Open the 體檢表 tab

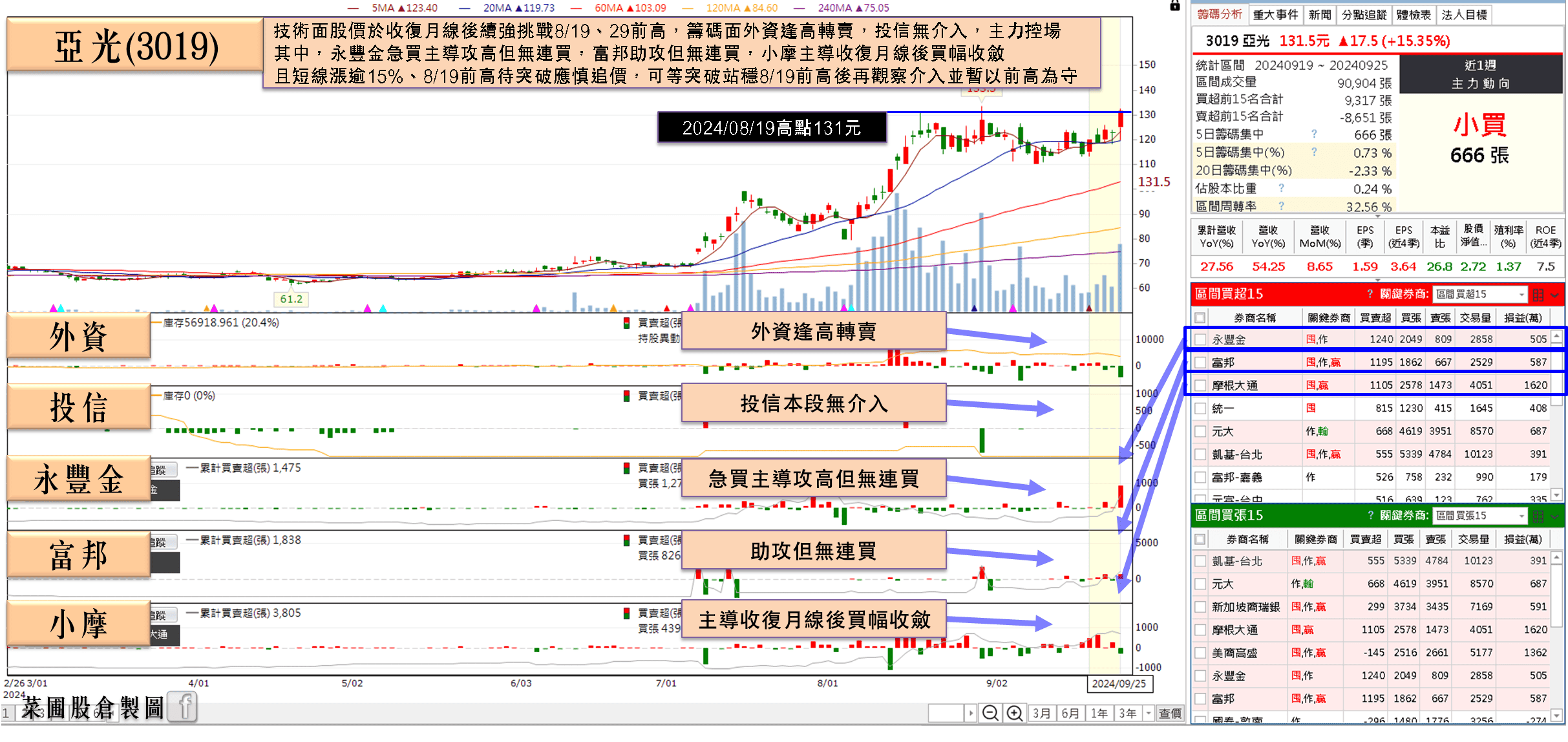(x=1414, y=15)
